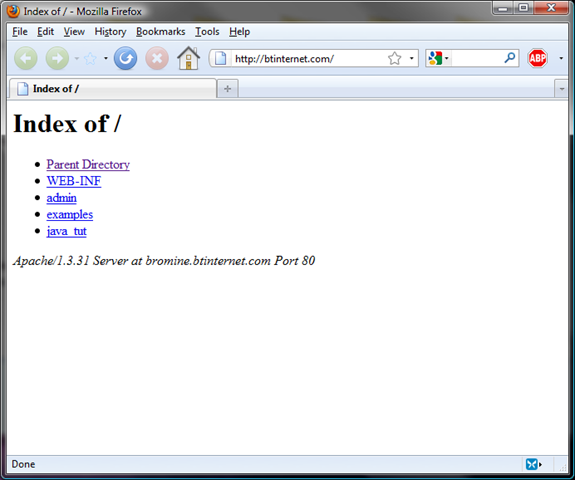Click the Forward navigation arrow
The width and height of the screenshot is (575, 480).
coord(57,58)
